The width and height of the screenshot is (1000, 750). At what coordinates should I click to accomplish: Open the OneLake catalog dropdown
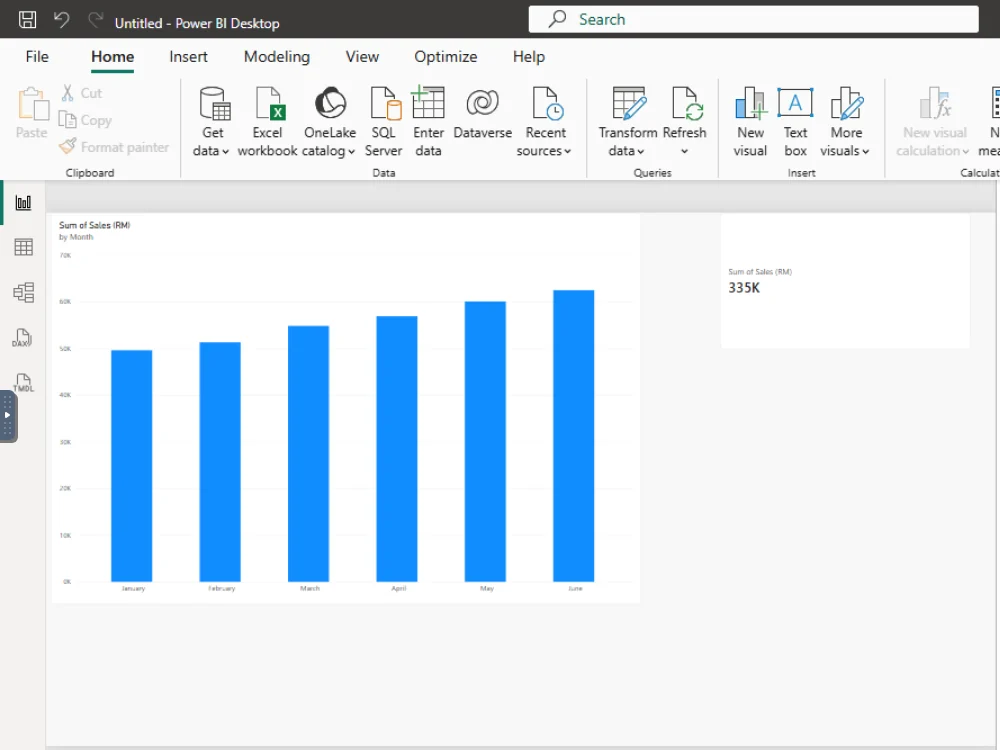pos(330,122)
